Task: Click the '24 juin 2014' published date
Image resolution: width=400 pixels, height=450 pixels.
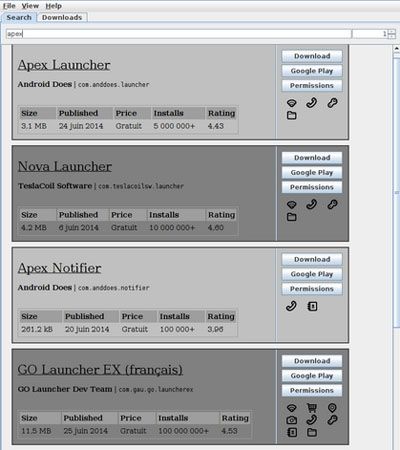Action: pos(81,126)
